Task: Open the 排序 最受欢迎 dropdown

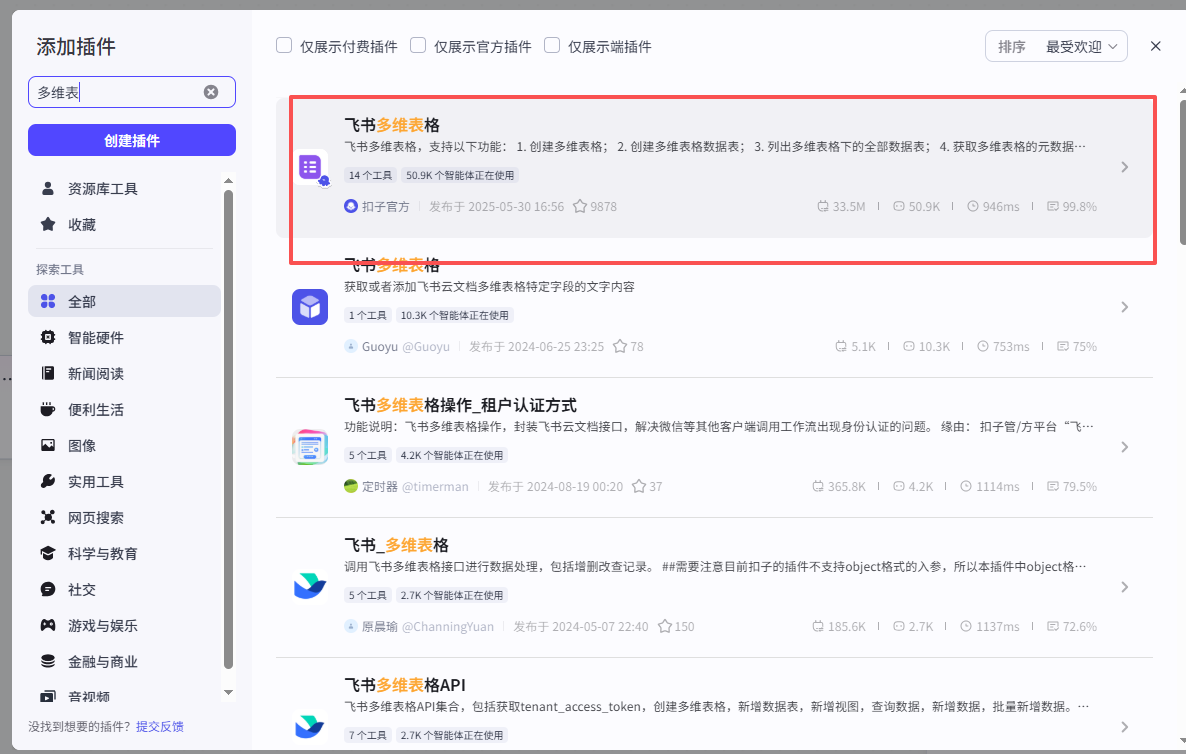Action: pyautogui.click(x=1056, y=46)
